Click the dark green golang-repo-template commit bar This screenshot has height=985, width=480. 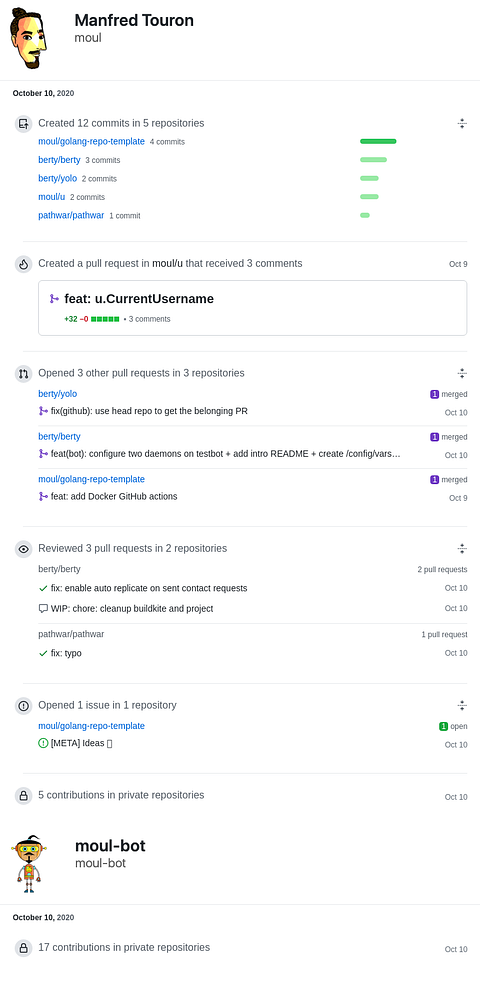coord(378,141)
